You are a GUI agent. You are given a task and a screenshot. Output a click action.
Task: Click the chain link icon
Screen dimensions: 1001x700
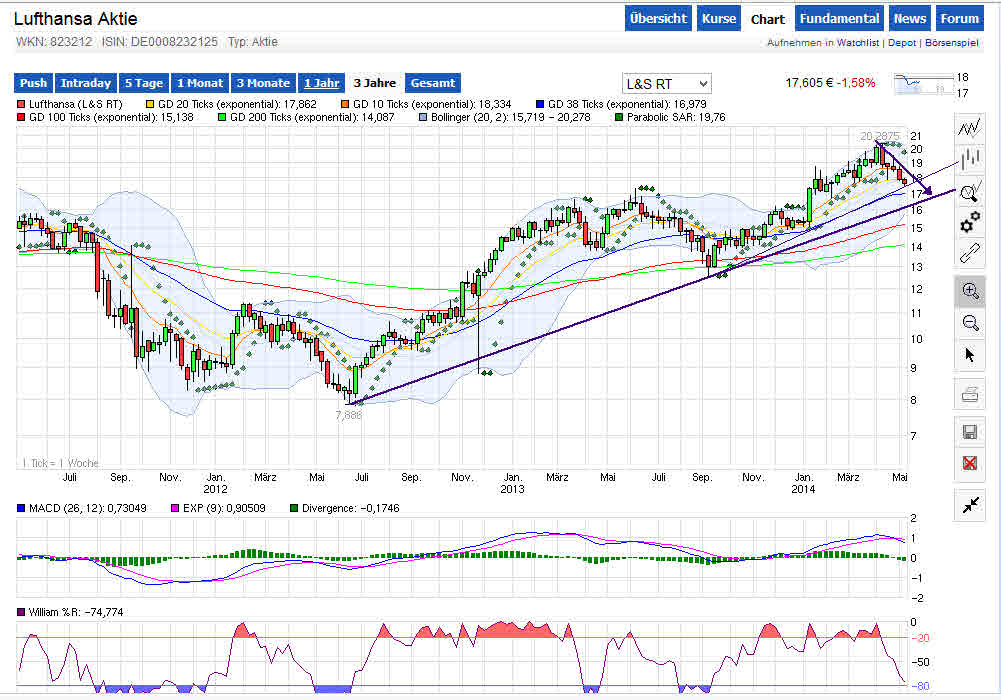(969, 253)
